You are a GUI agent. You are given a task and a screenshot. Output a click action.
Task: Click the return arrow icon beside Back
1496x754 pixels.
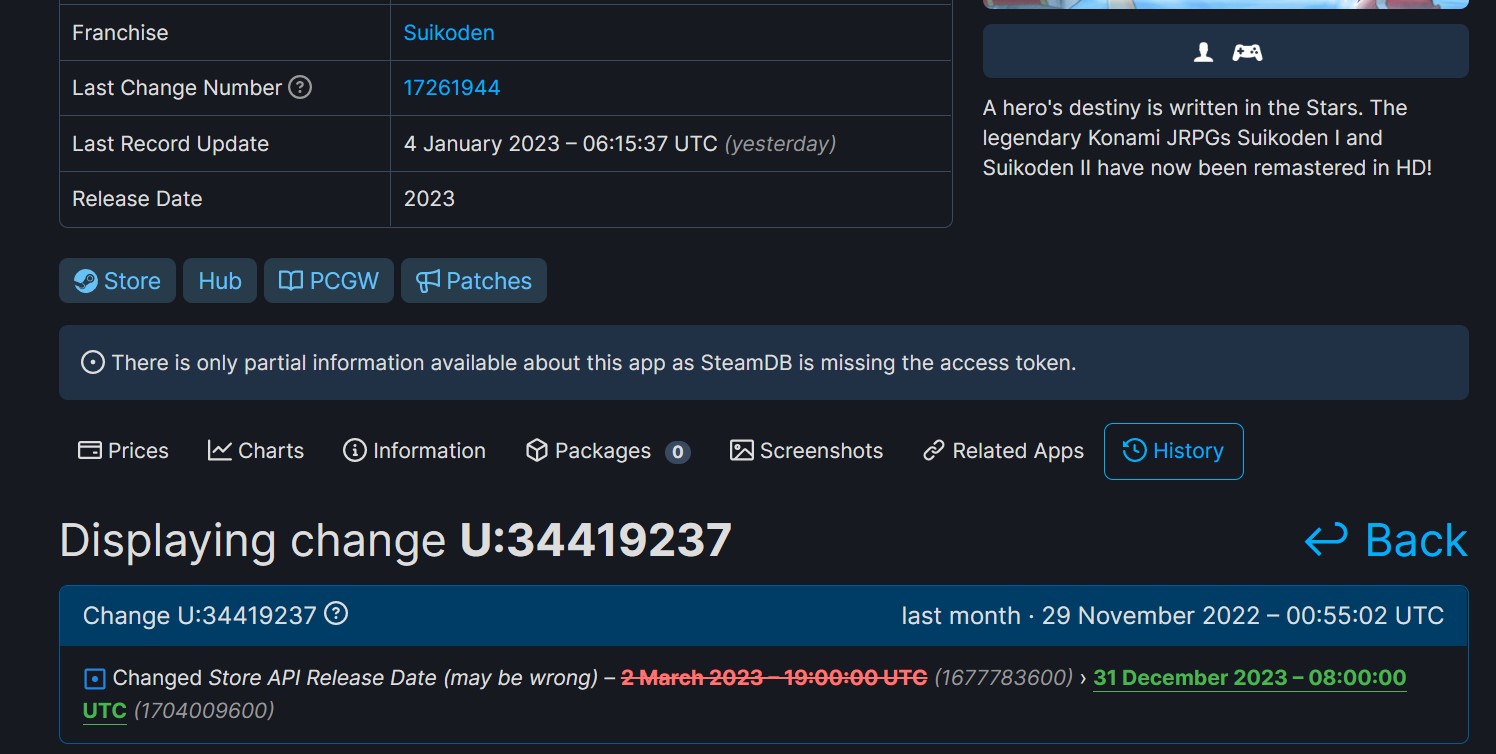point(1327,541)
